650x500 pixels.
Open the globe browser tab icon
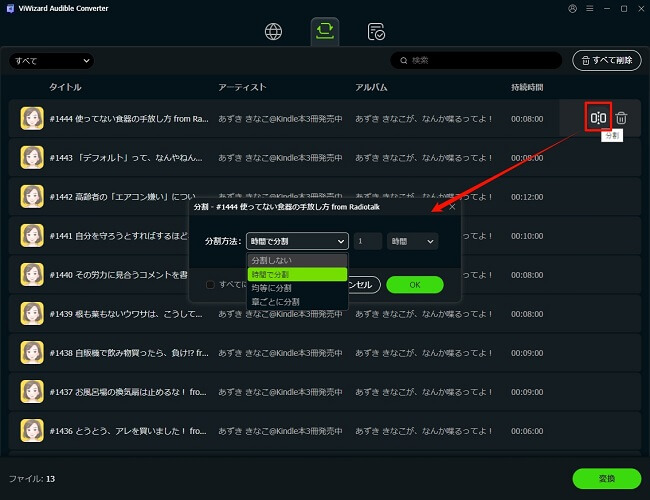273,32
